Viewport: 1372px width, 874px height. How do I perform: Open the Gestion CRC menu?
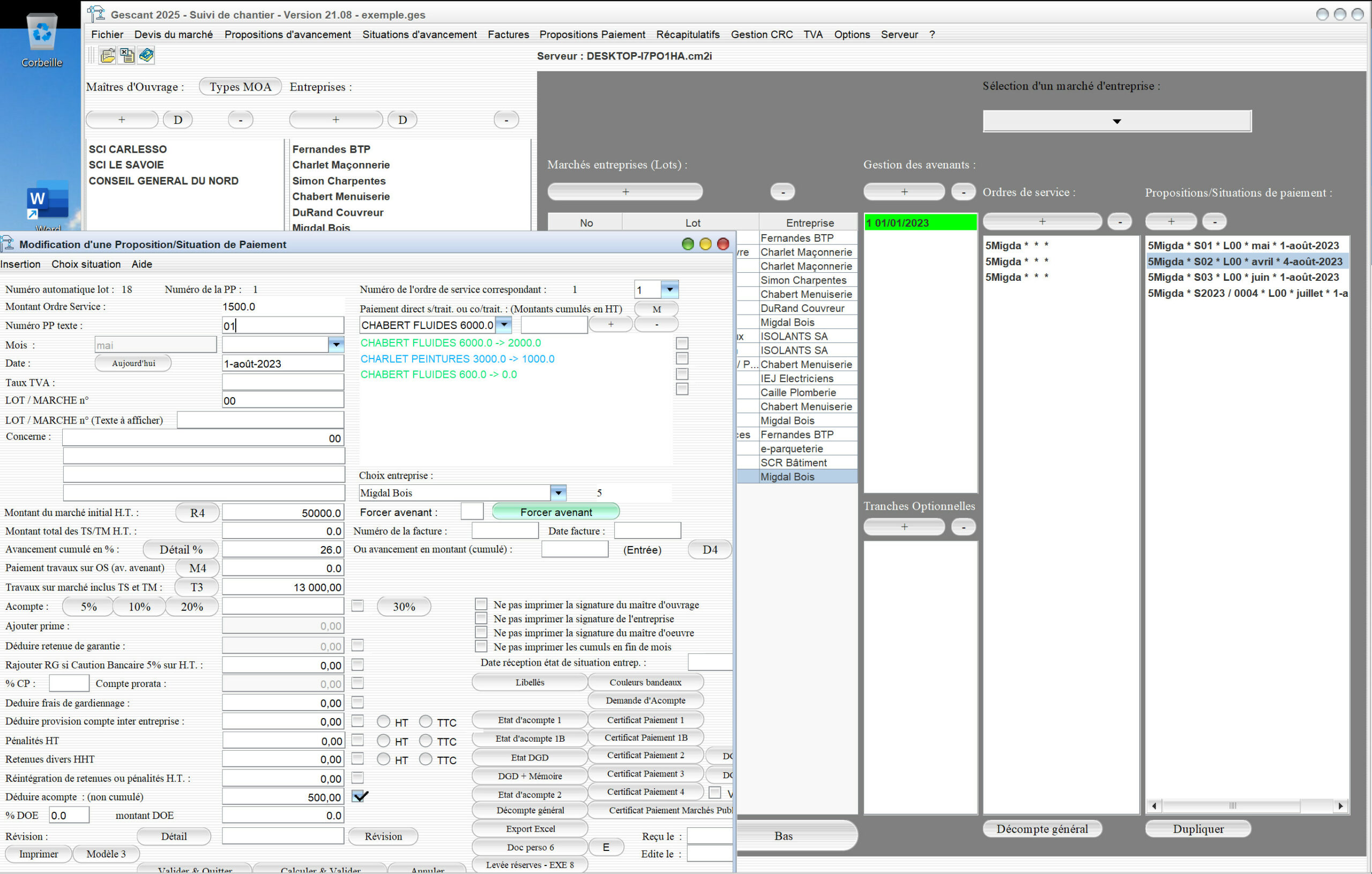coord(762,34)
